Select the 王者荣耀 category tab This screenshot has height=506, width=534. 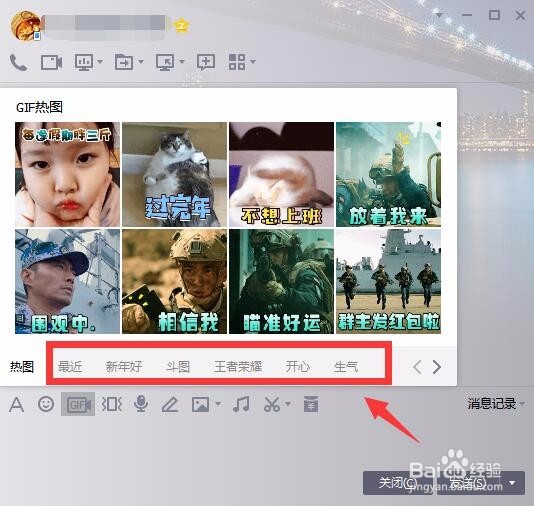(238, 367)
